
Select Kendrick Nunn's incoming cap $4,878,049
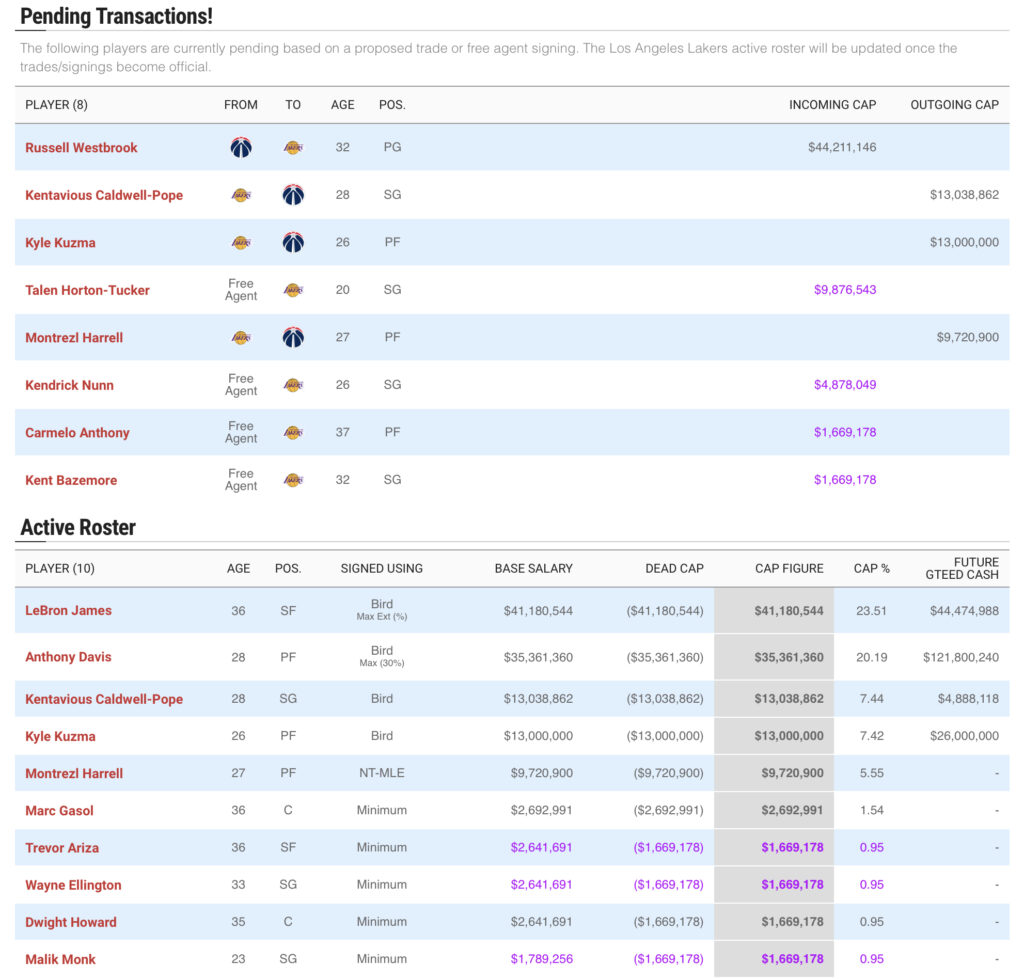pyautogui.click(x=844, y=385)
